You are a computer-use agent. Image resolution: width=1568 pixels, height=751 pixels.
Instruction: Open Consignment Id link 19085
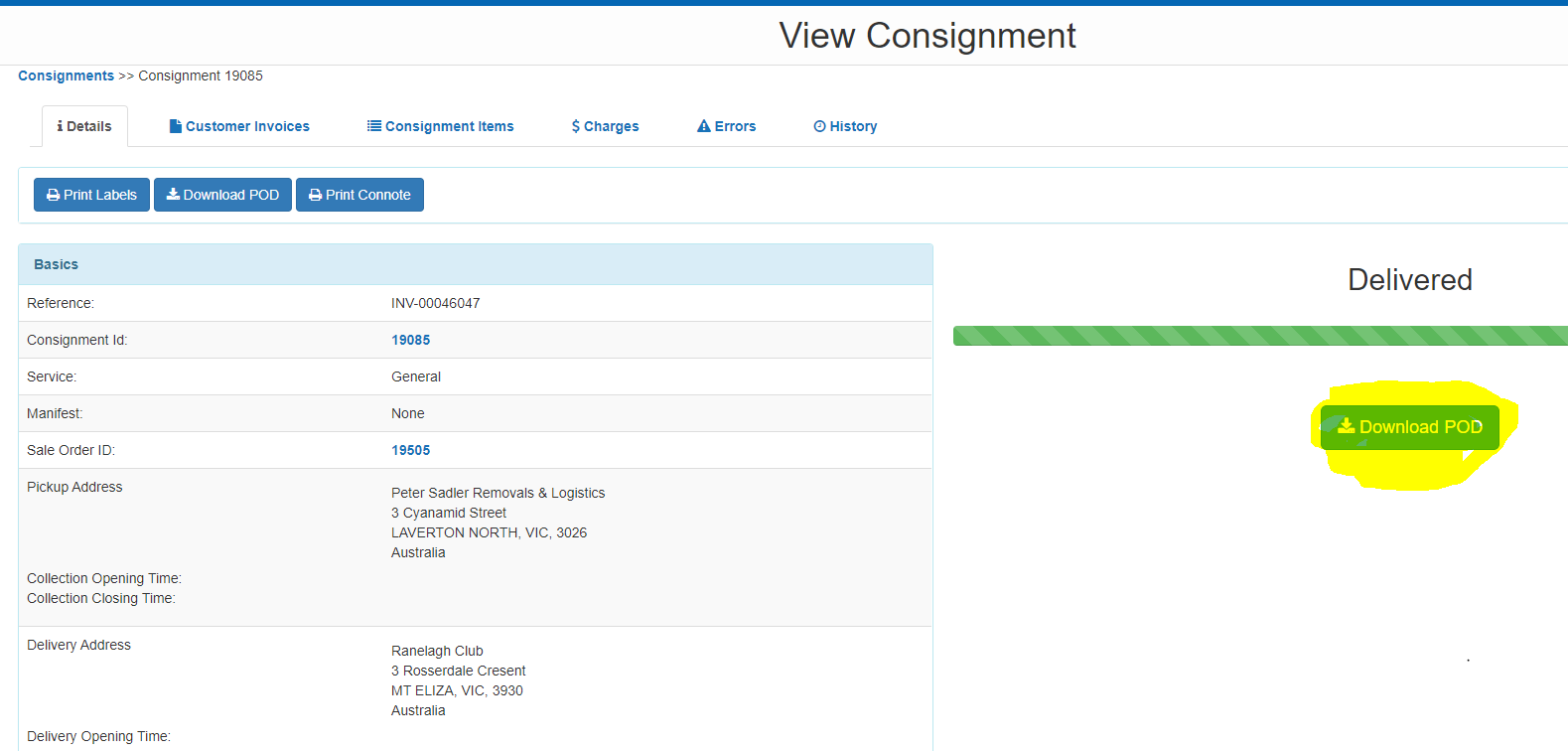click(x=410, y=340)
